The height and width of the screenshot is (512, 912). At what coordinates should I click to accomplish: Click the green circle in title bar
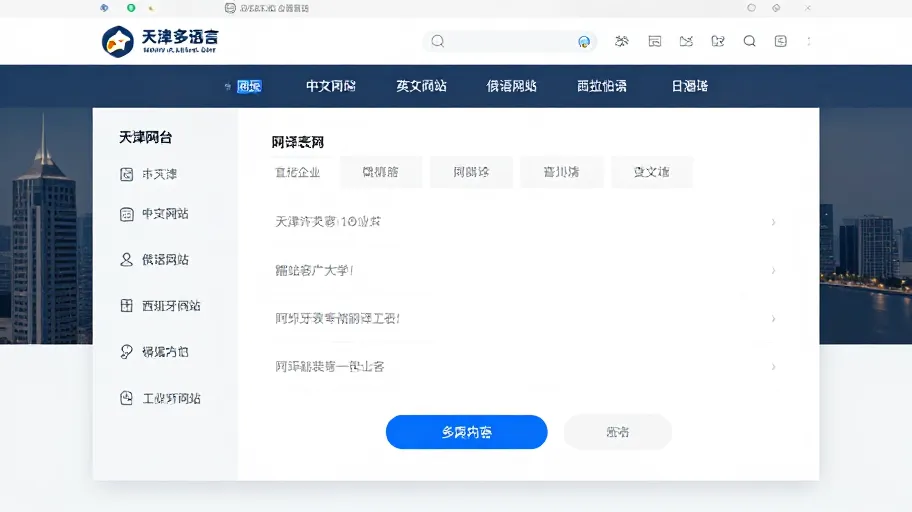131,8
